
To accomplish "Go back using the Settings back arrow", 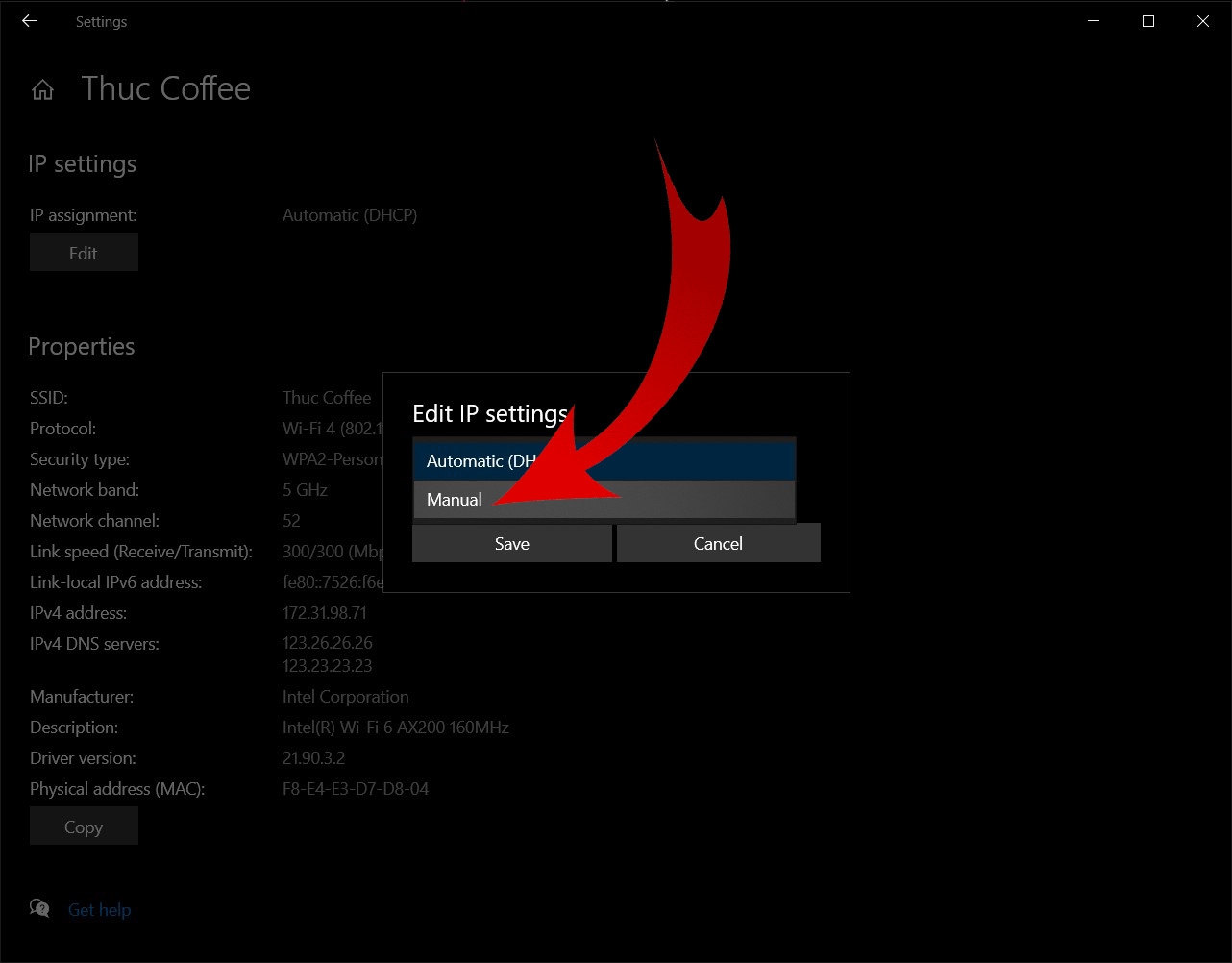I will [29, 21].
